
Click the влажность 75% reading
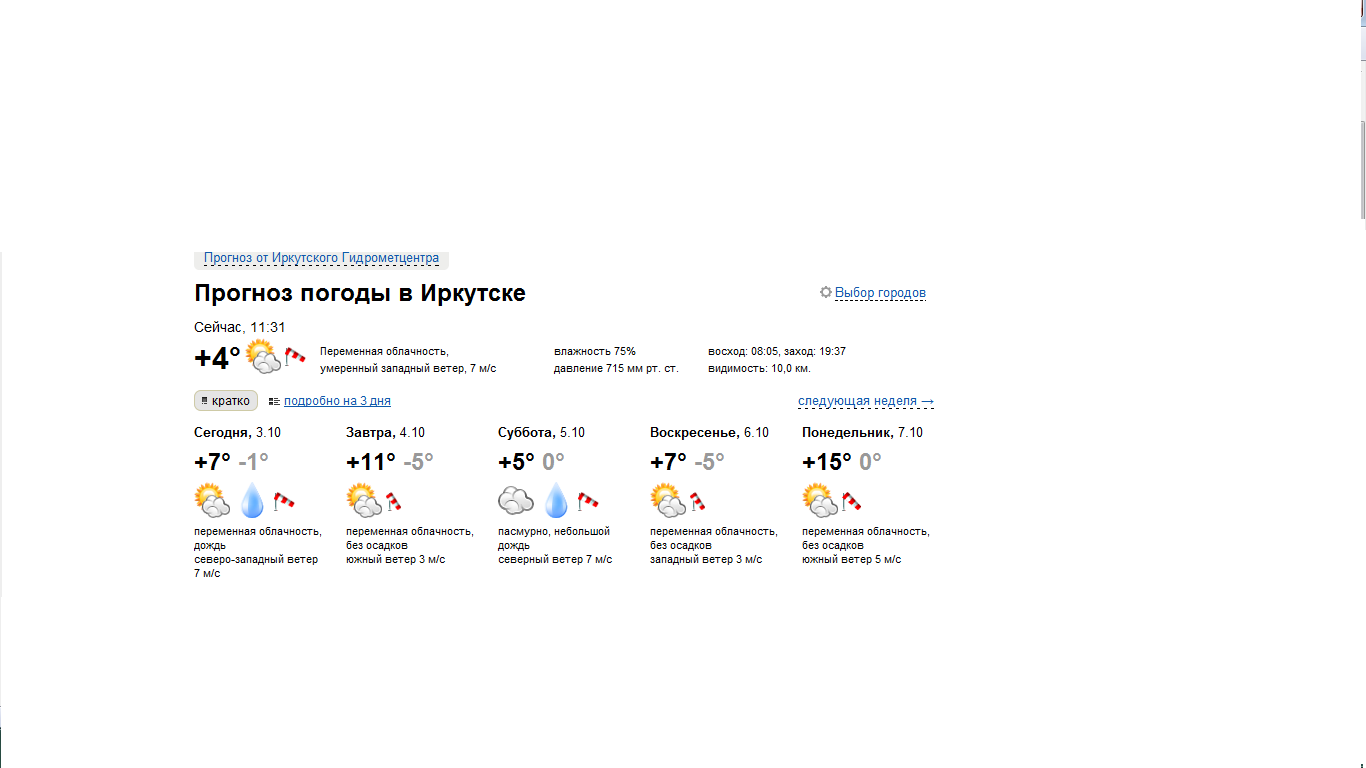coord(595,351)
